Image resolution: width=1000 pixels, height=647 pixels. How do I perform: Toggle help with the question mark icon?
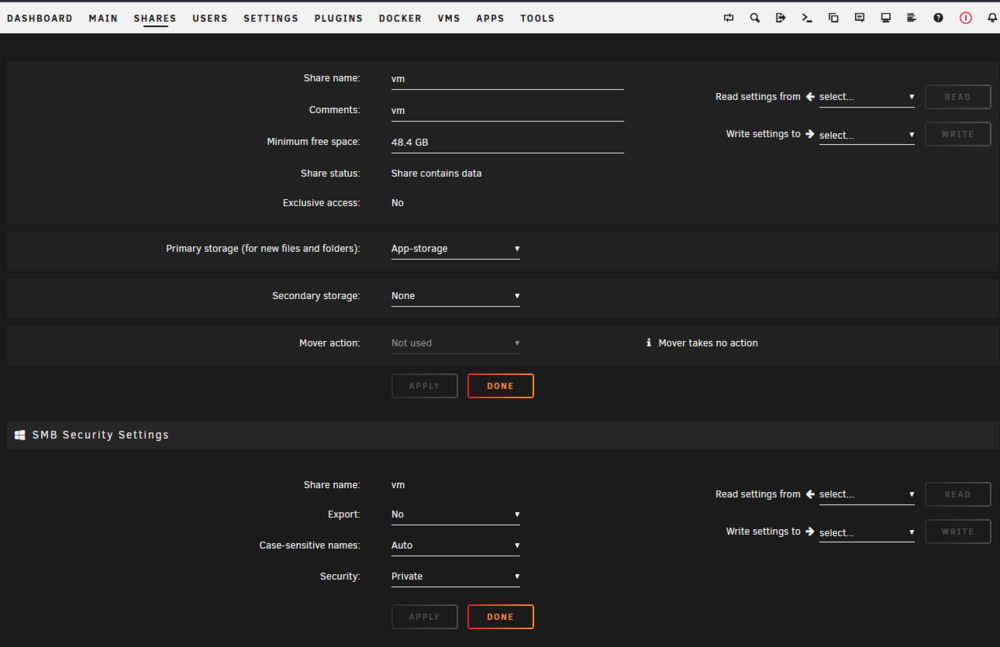coord(938,18)
